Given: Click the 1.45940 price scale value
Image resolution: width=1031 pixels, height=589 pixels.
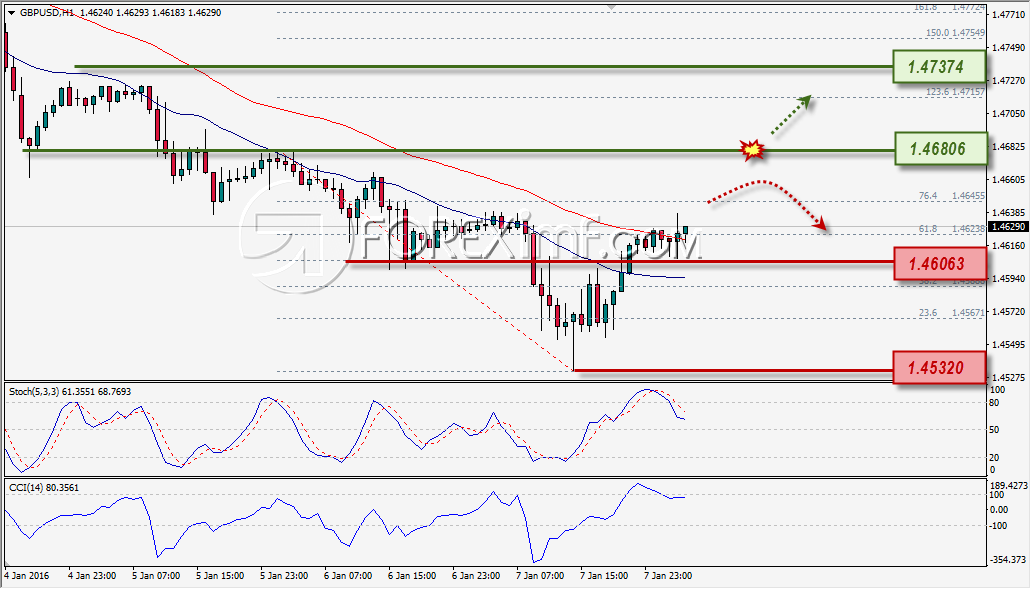Looking at the screenshot, I should click(1009, 278).
